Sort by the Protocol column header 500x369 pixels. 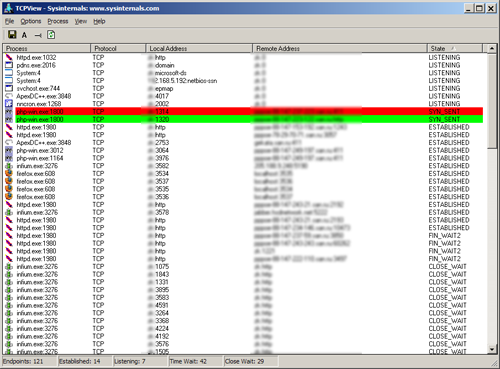click(118, 48)
